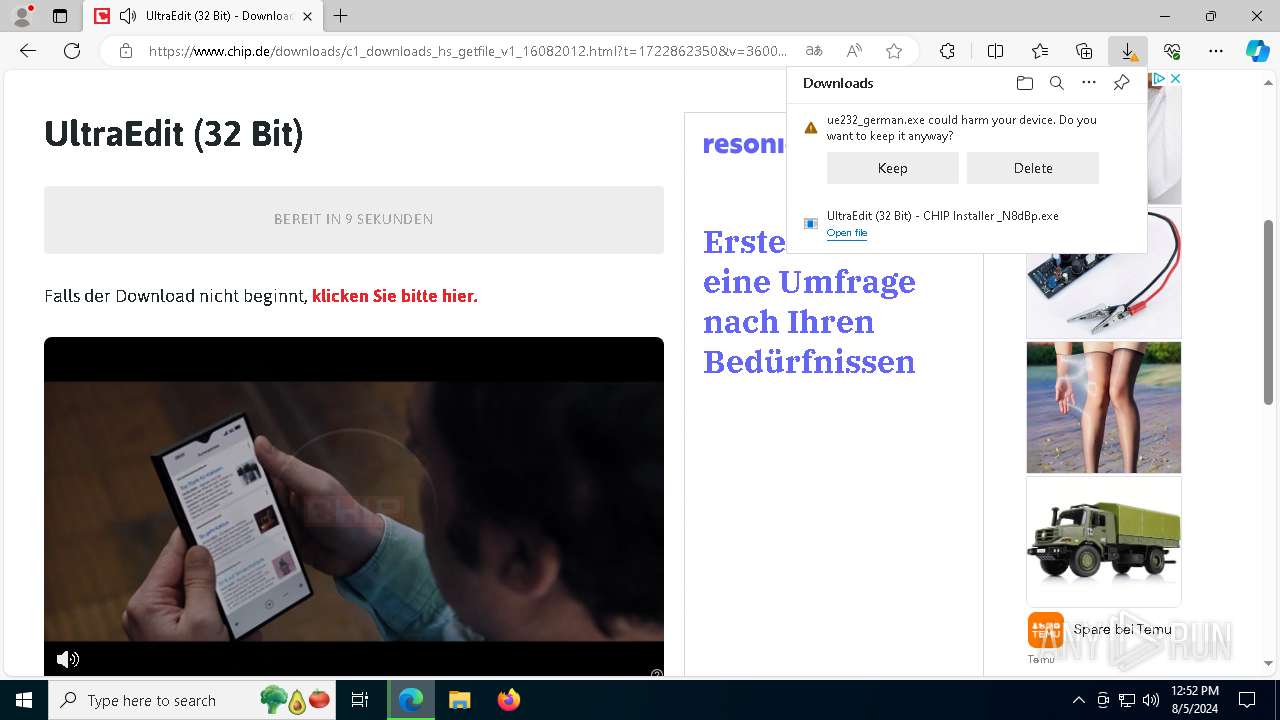Unmute the video speaker icon
This screenshot has height=720, width=1280.
[x=67, y=659]
